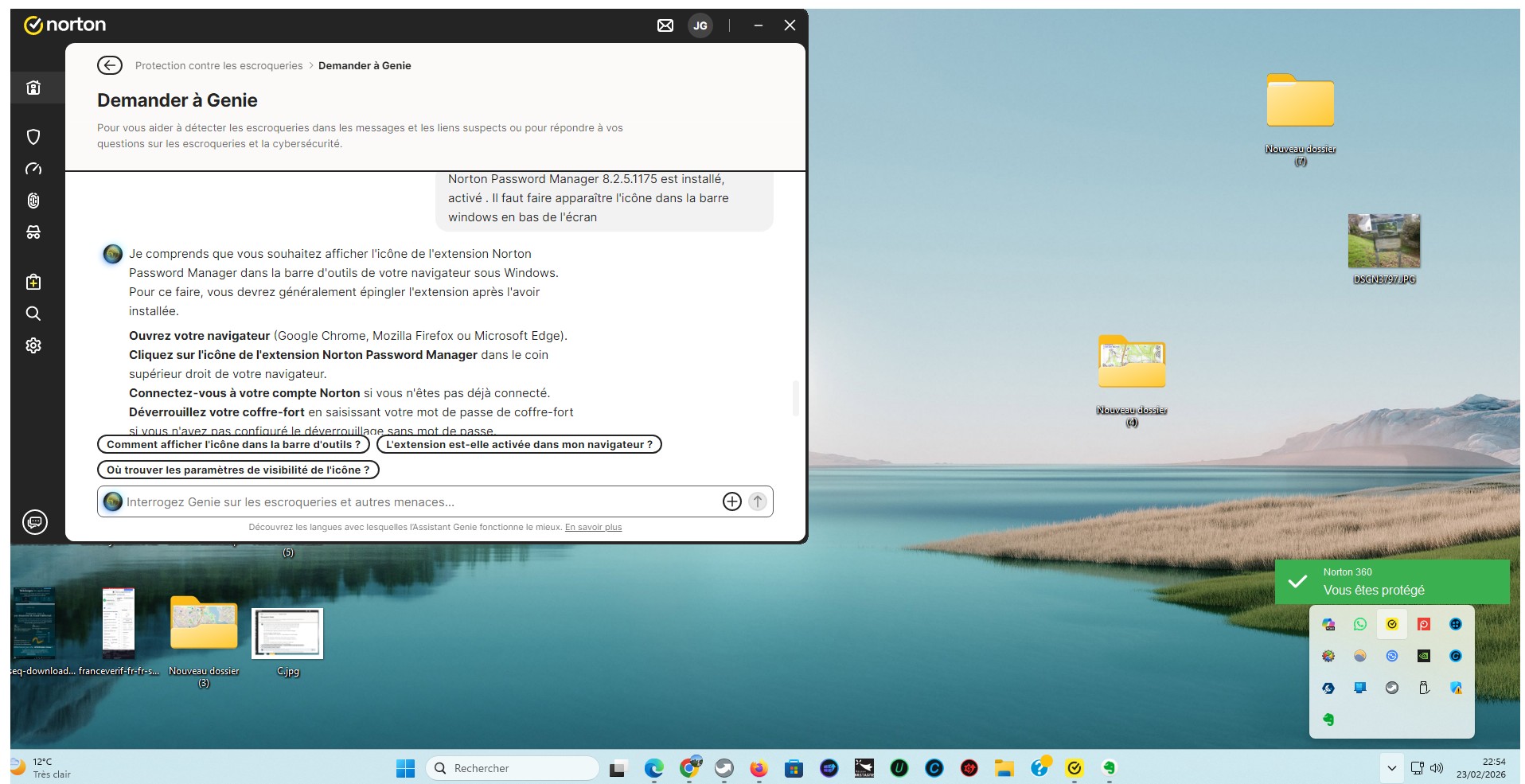Open the NVIDIA icon in the tray

click(1424, 656)
